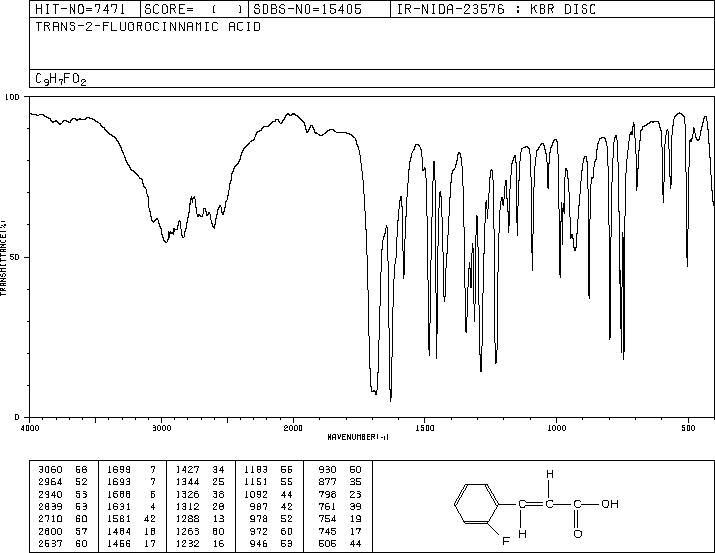Click the OH group in the structure diagram
This screenshot has width=715, height=553.
[x=610, y=504]
